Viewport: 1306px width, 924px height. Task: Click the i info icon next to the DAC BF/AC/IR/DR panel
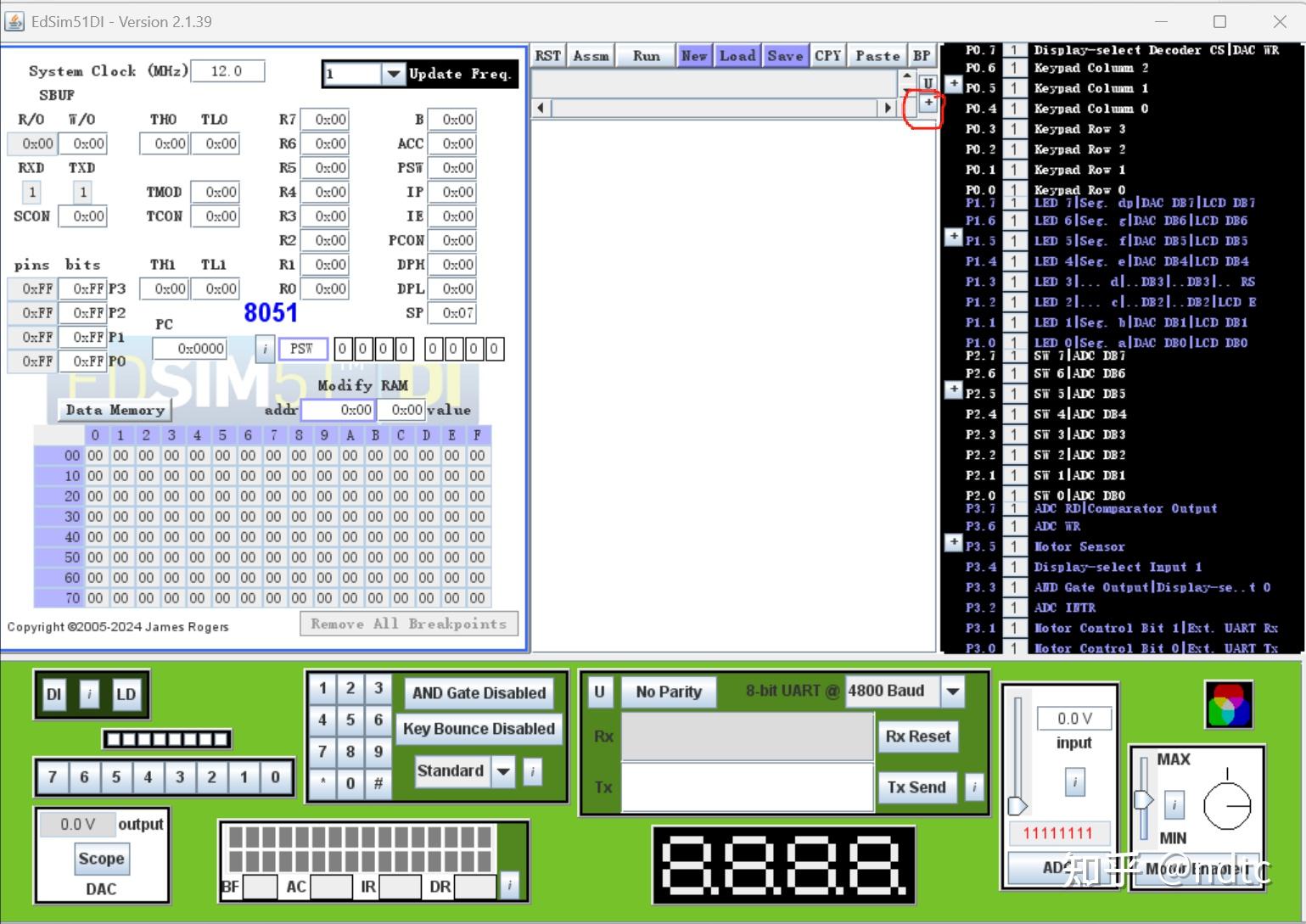[x=510, y=885]
